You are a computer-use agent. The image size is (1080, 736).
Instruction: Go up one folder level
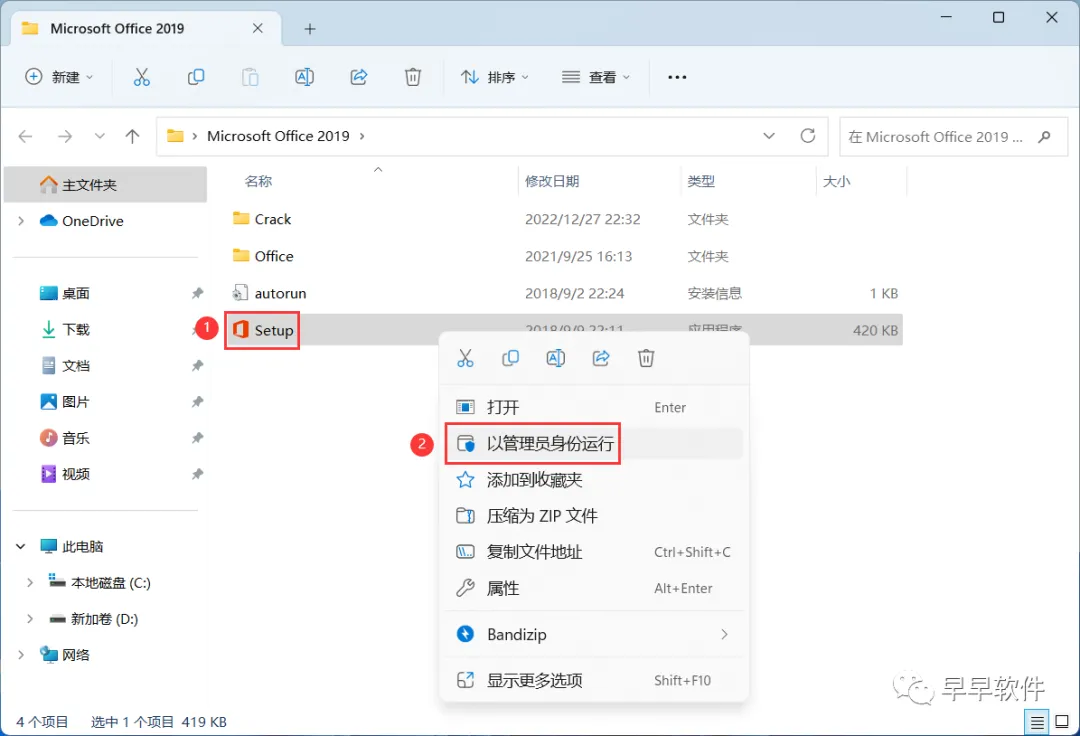click(x=132, y=136)
